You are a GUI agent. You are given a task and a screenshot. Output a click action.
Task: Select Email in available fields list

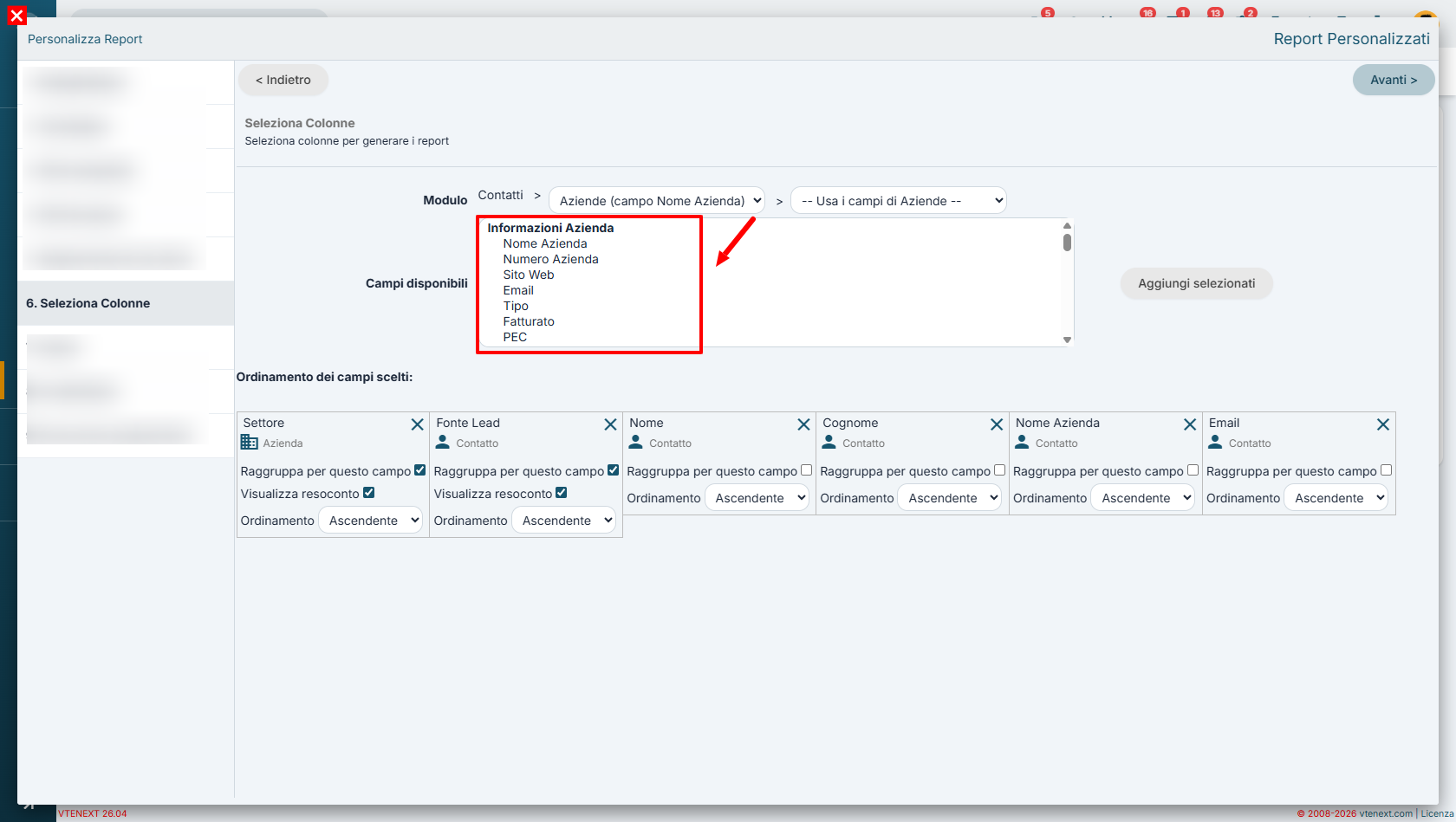click(518, 290)
